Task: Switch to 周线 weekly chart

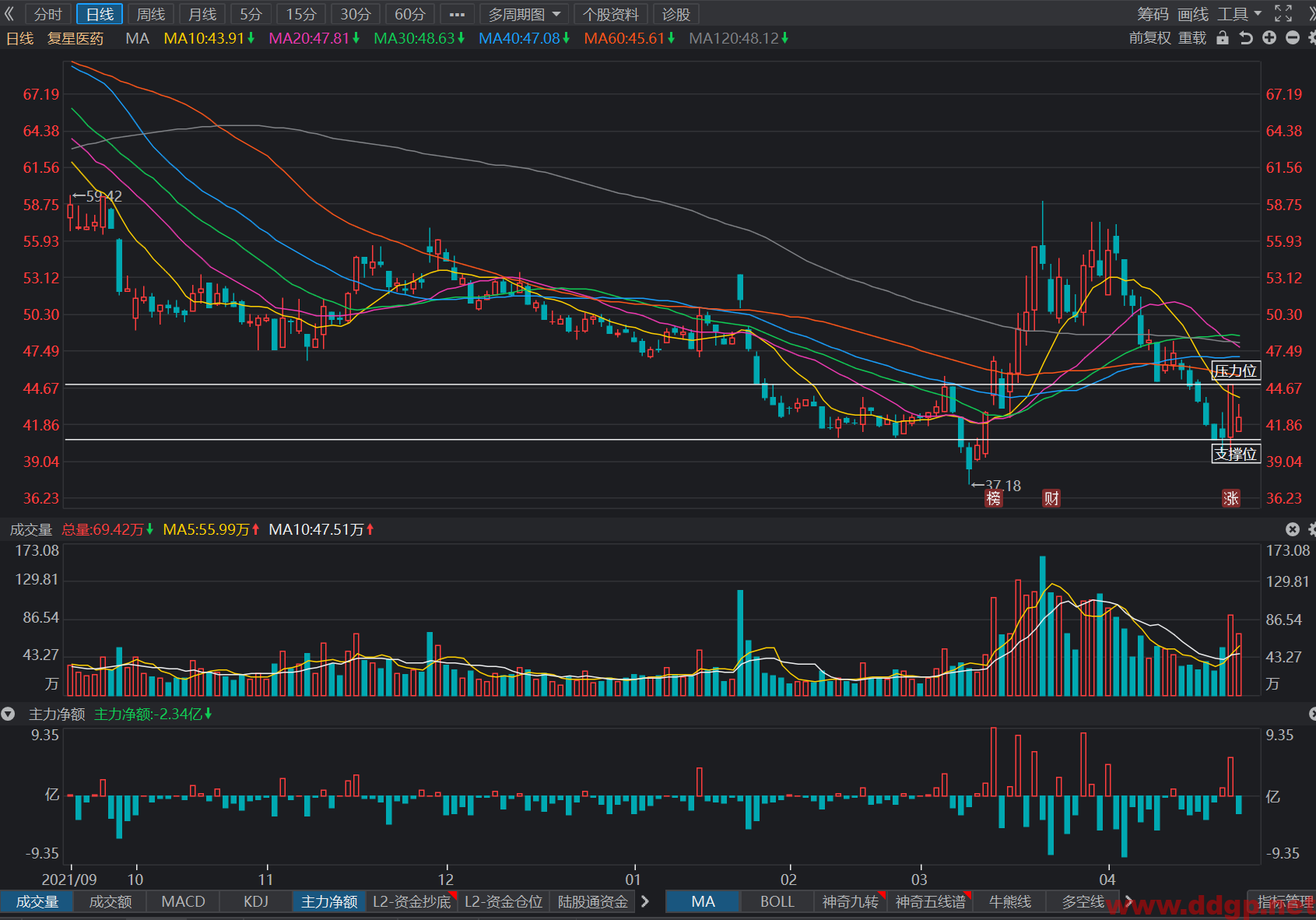Action: click(x=151, y=14)
